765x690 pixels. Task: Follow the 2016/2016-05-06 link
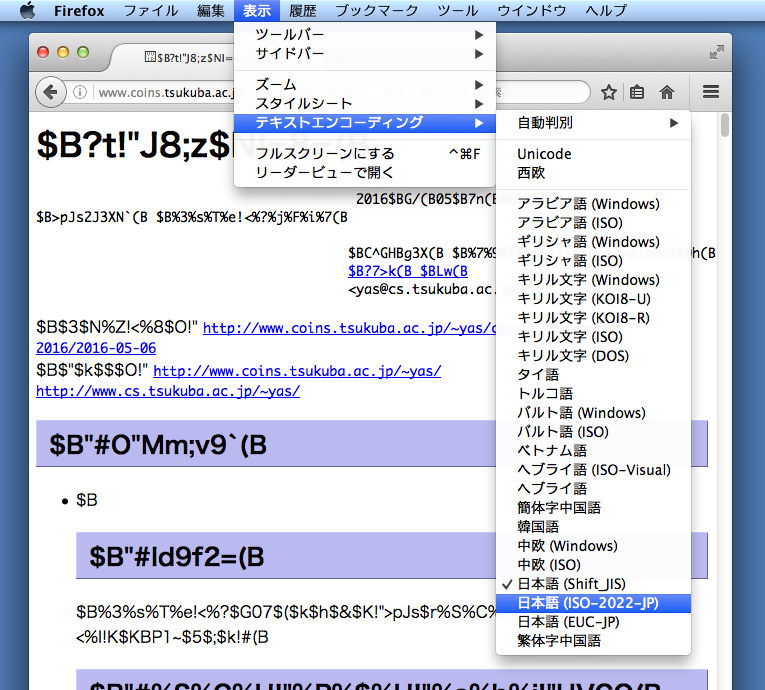click(96, 348)
